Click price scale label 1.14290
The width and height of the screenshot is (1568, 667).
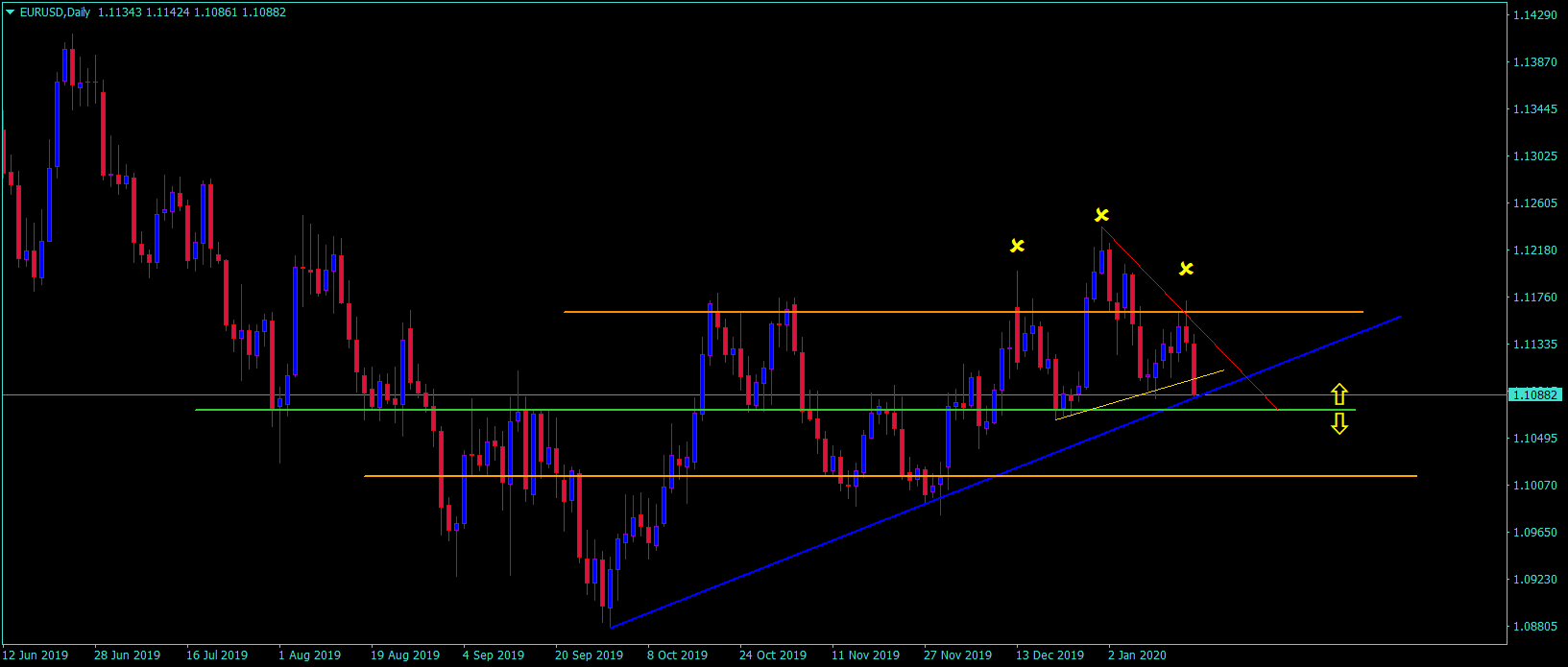pos(1534,15)
